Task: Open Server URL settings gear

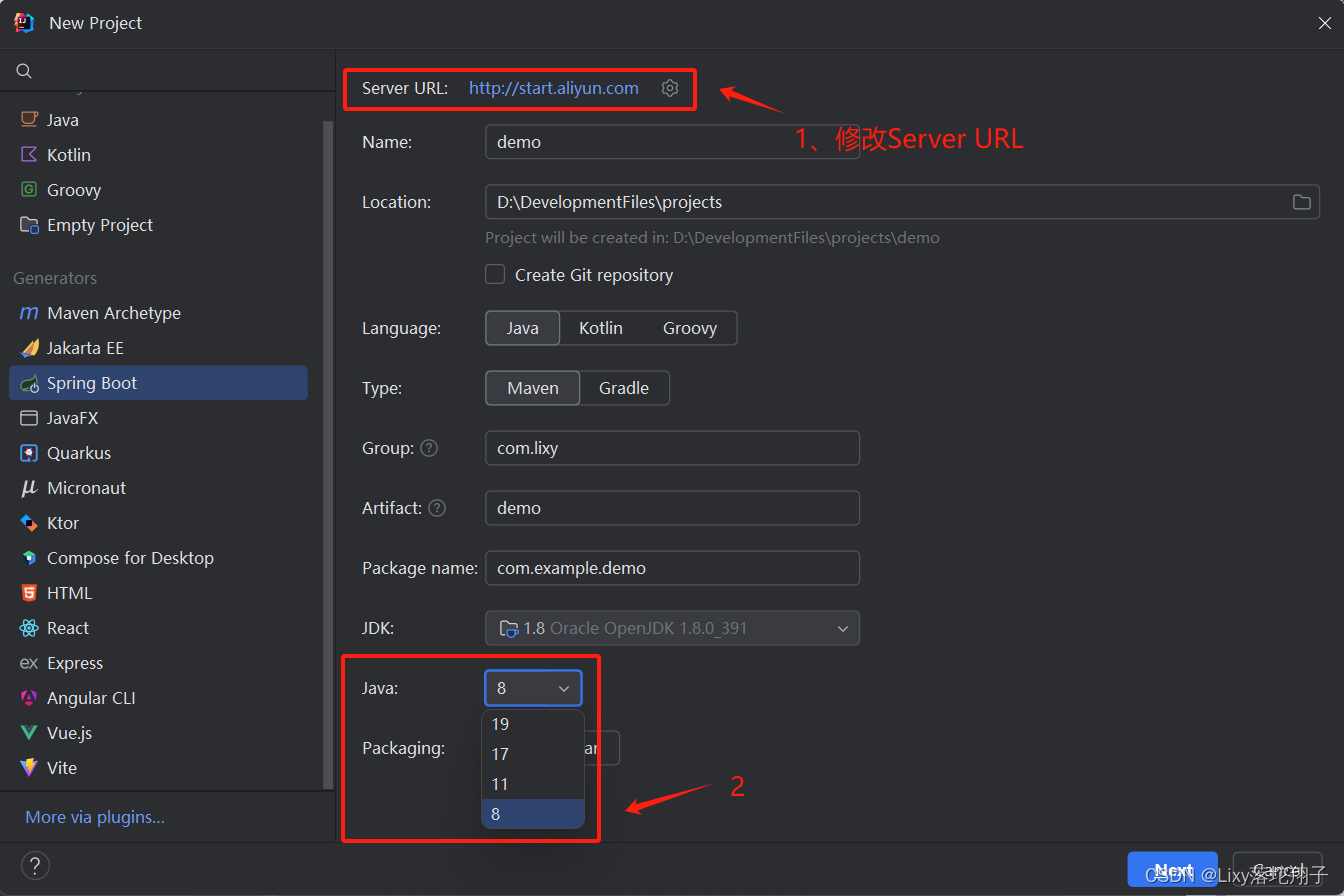Action: pyautogui.click(x=670, y=88)
